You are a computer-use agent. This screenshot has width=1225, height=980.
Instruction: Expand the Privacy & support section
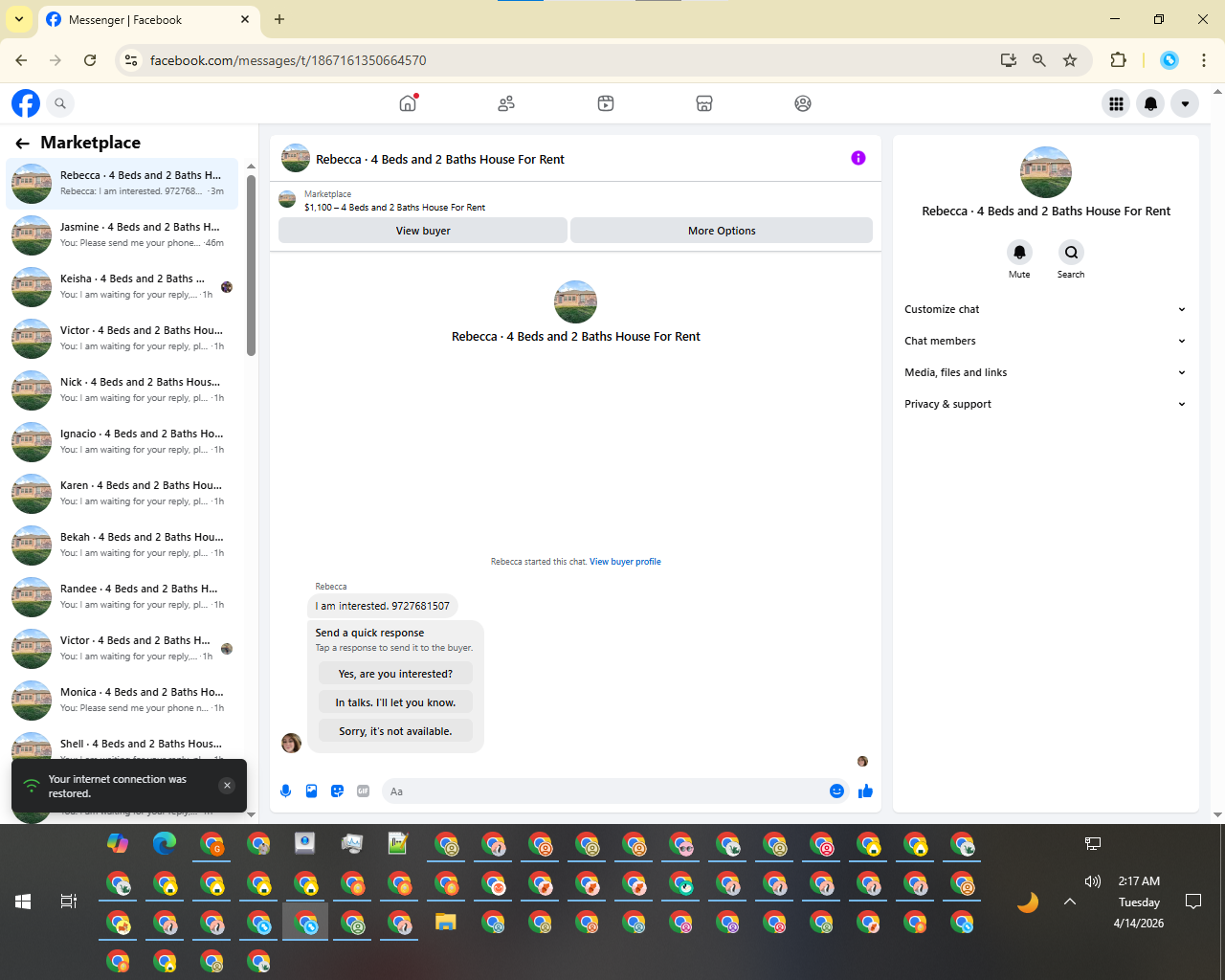1045,404
